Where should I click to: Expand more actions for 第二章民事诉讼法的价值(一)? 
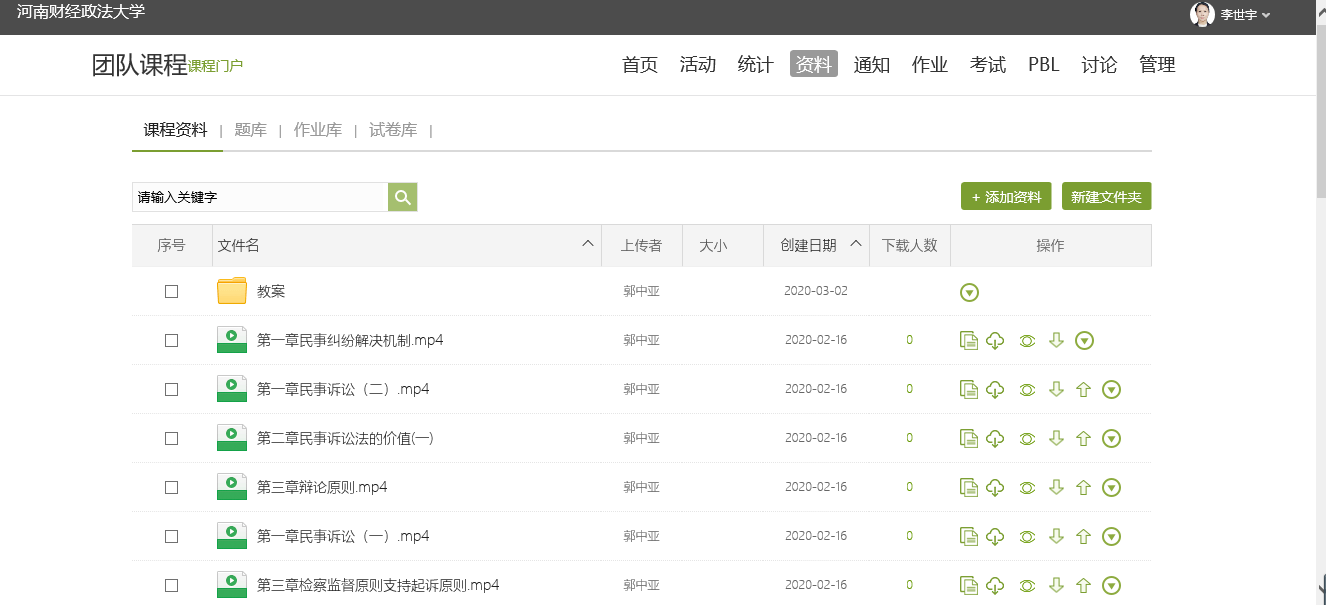point(1111,439)
